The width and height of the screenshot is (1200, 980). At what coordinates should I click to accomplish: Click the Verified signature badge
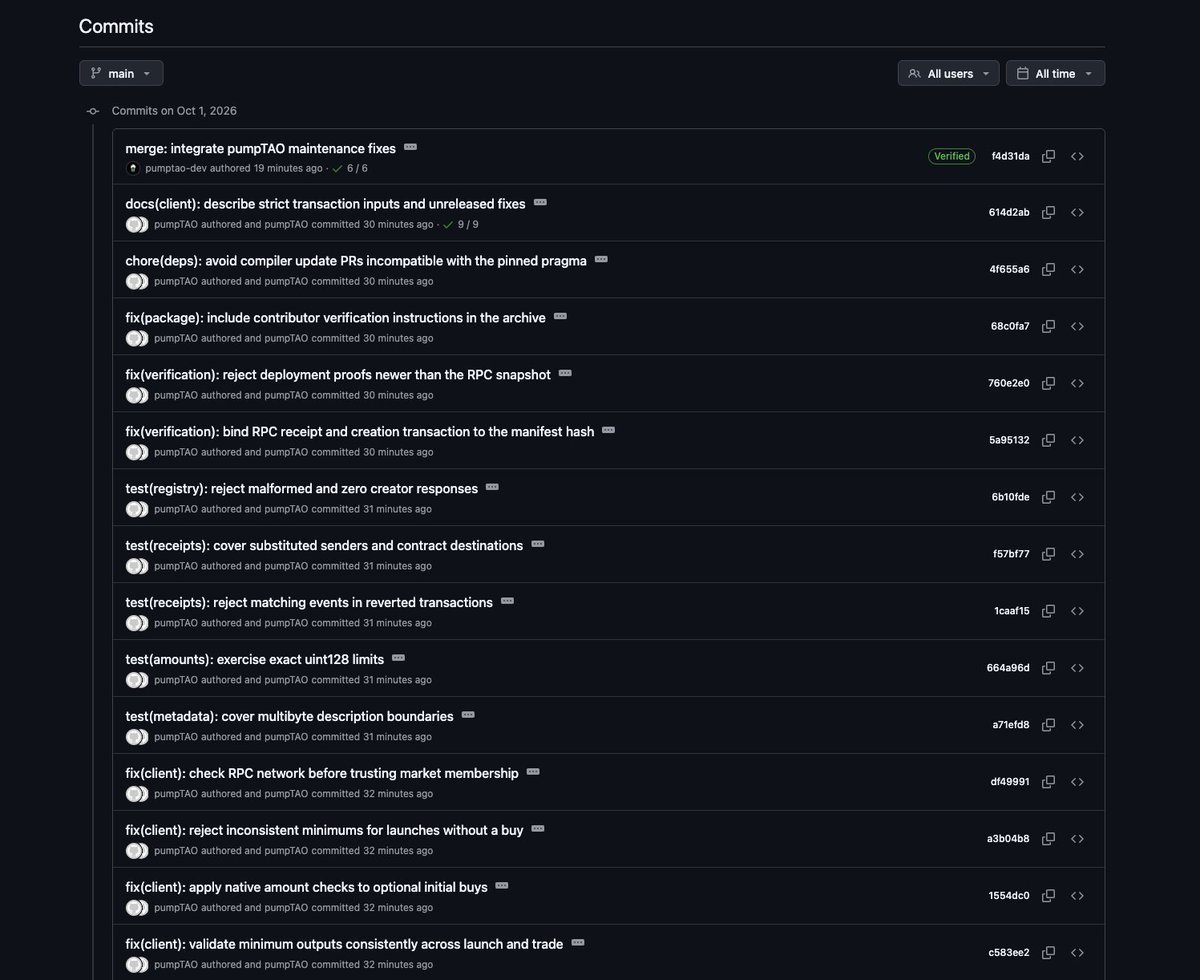(x=951, y=156)
